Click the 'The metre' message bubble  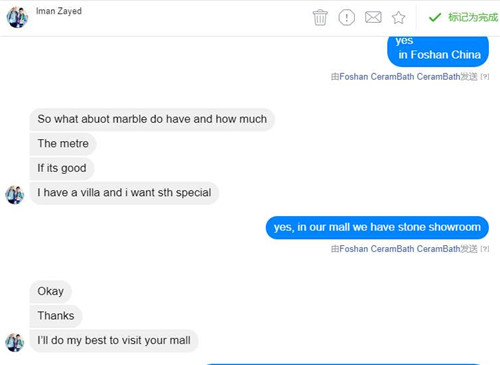coord(63,144)
